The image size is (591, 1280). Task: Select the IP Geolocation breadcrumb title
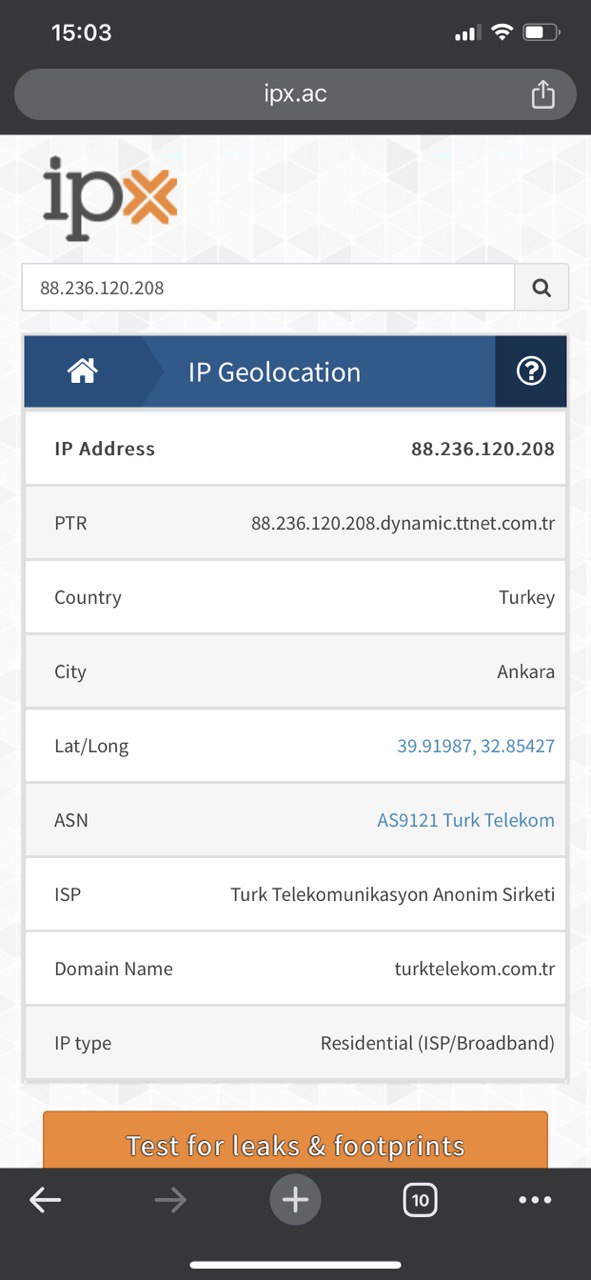point(274,372)
